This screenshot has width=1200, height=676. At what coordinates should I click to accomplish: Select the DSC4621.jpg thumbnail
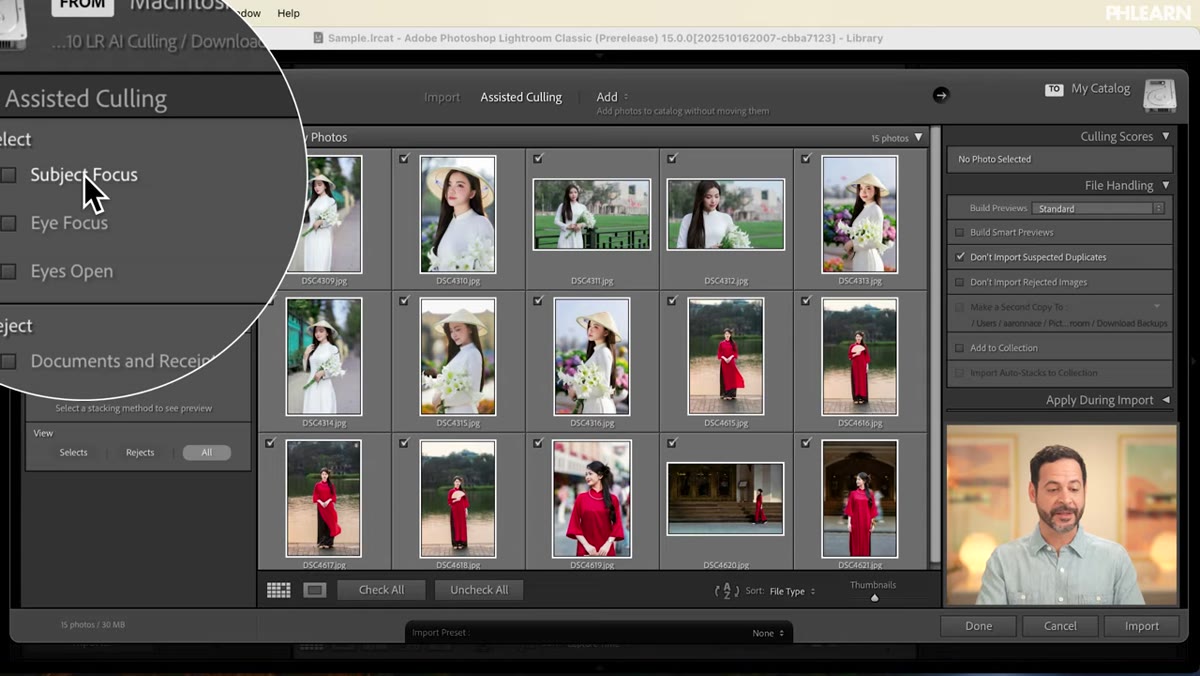pos(860,498)
